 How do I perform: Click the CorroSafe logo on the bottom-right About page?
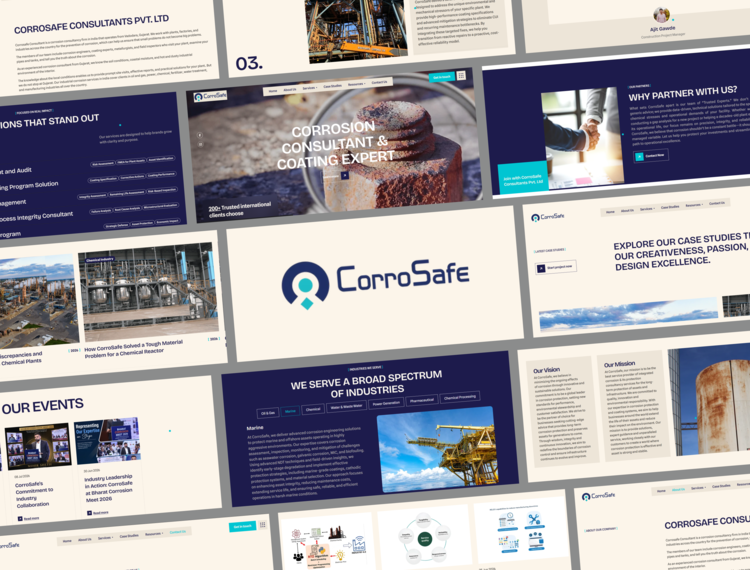[598, 496]
